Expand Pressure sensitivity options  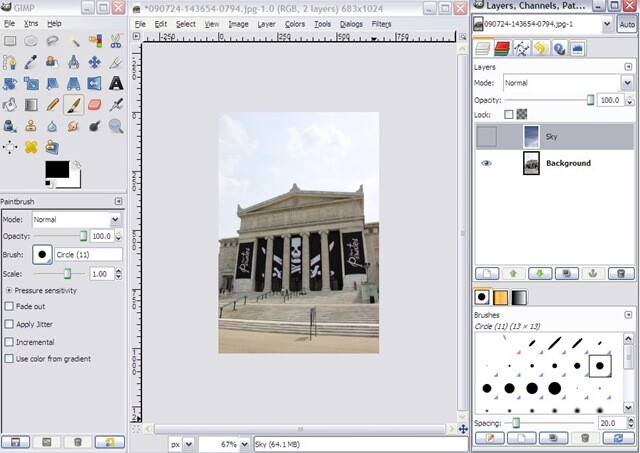9,291
